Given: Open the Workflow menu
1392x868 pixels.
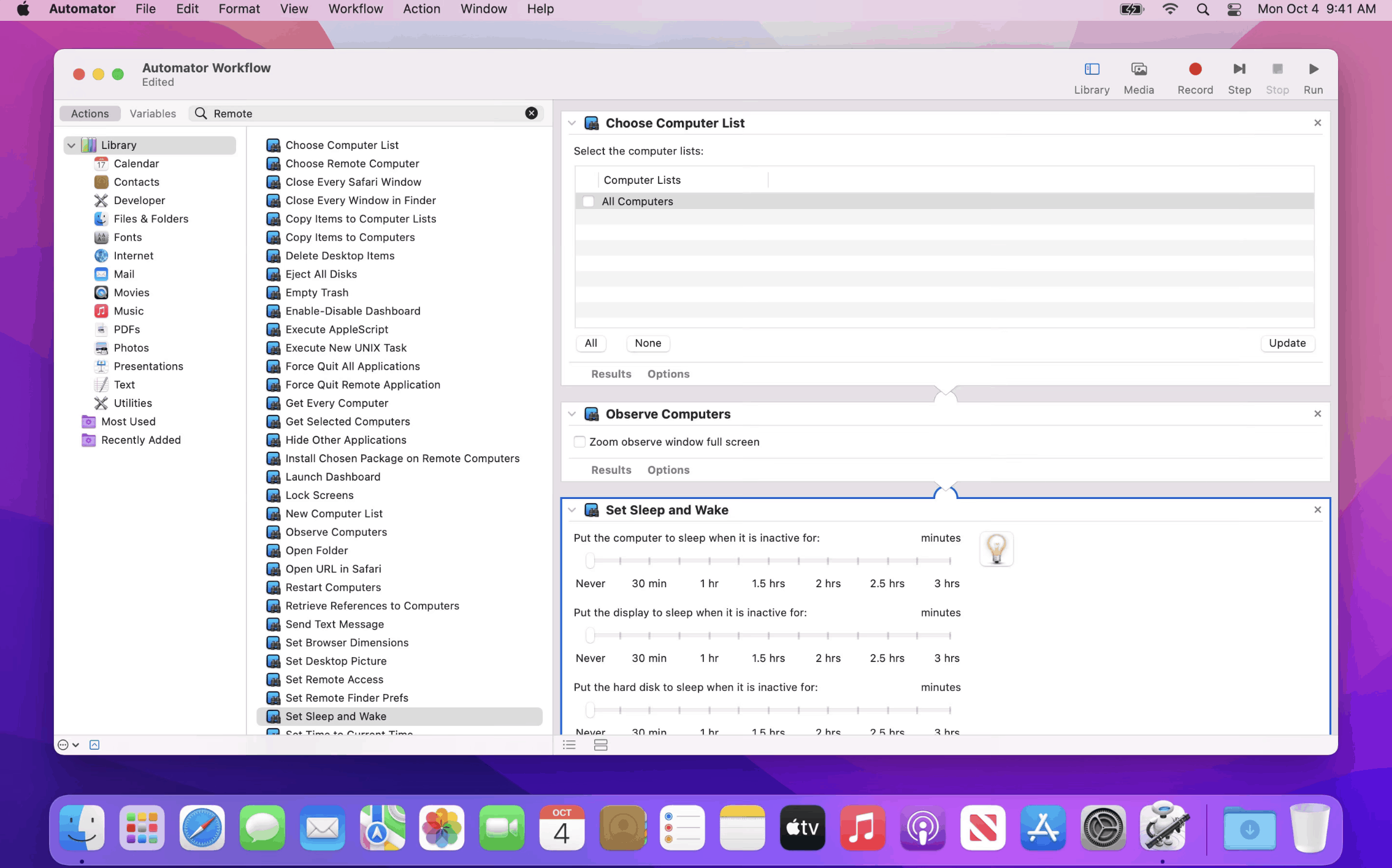Looking at the screenshot, I should [x=356, y=9].
